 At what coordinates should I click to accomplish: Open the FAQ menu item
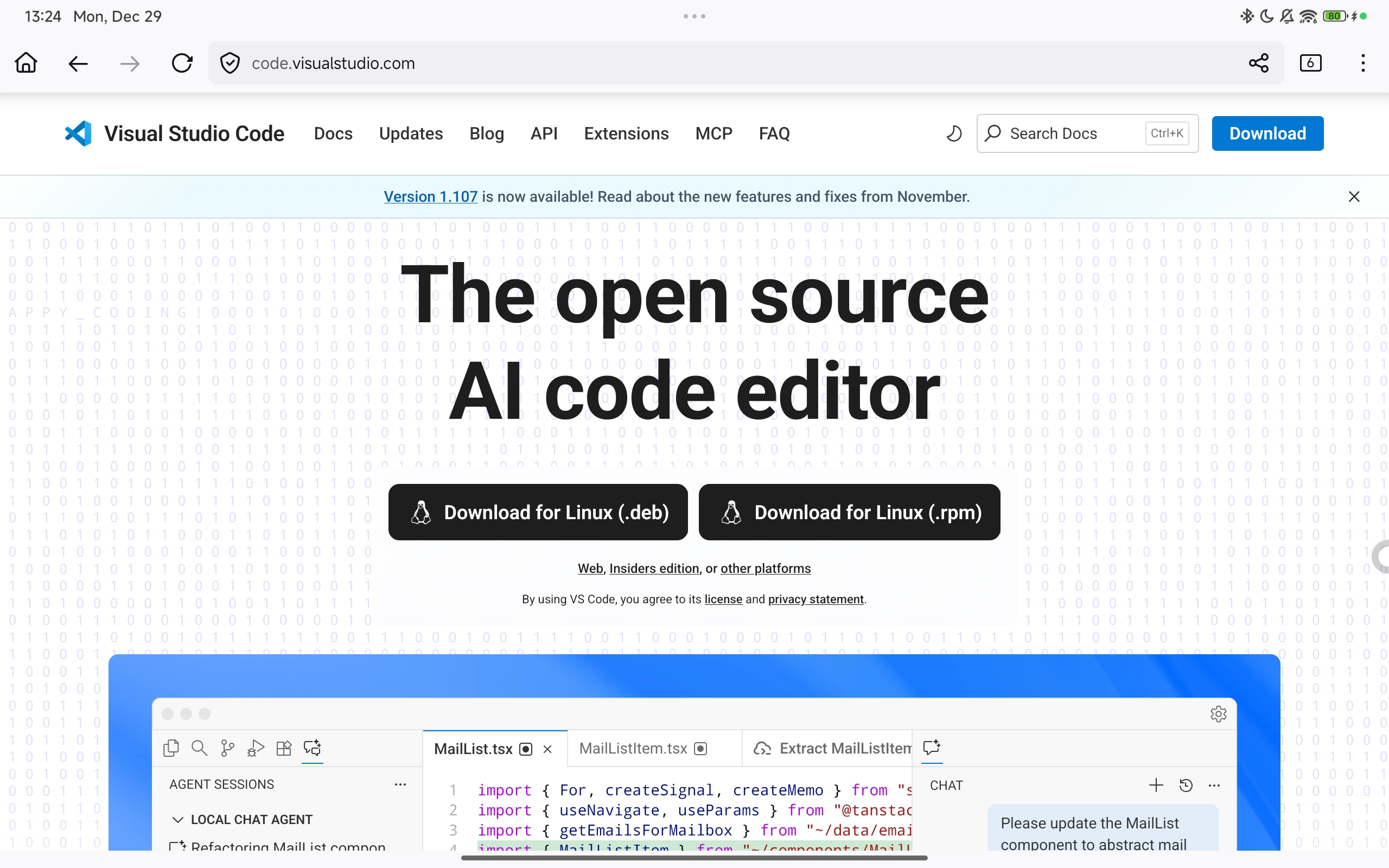[774, 133]
